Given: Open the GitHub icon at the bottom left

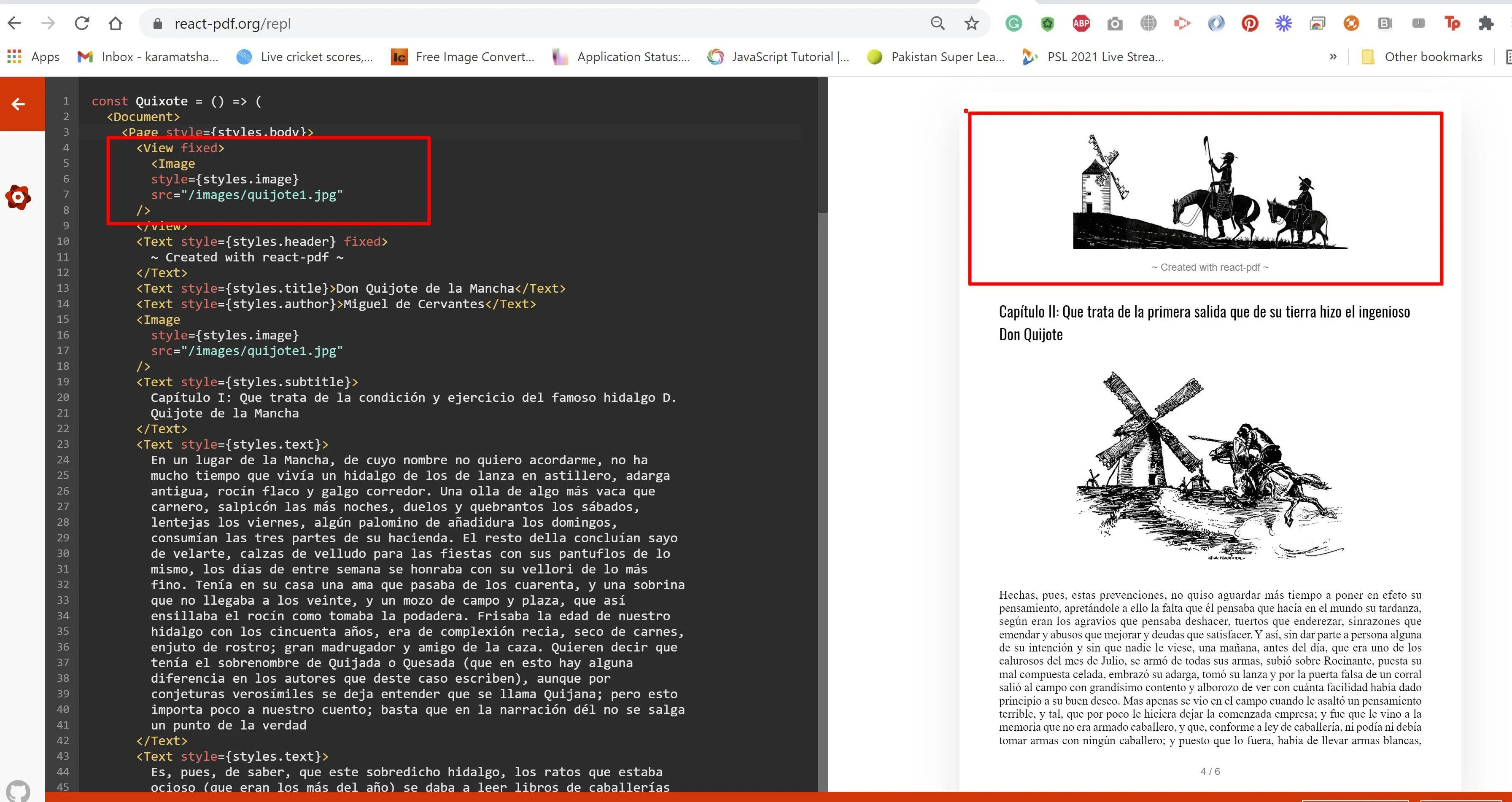Looking at the screenshot, I should [x=18, y=790].
